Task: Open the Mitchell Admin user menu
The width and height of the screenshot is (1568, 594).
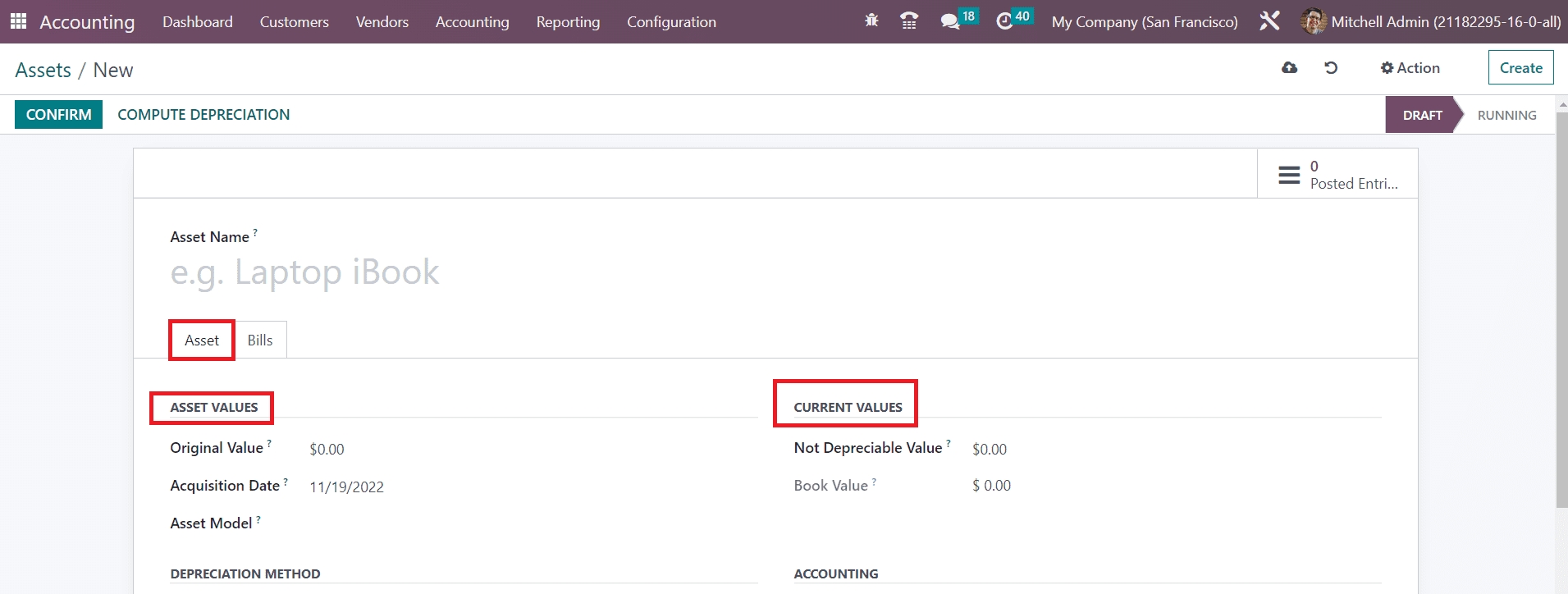Action: tap(1431, 21)
